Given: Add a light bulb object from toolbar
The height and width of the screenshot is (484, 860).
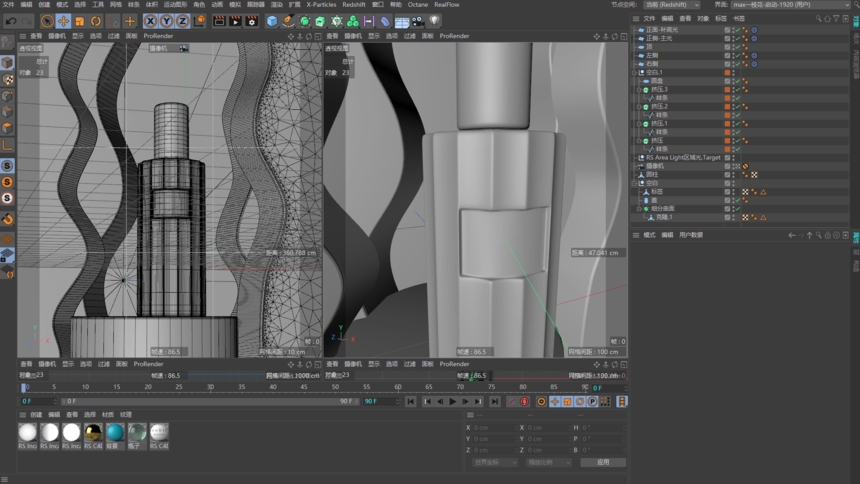Looking at the screenshot, I should 434,21.
